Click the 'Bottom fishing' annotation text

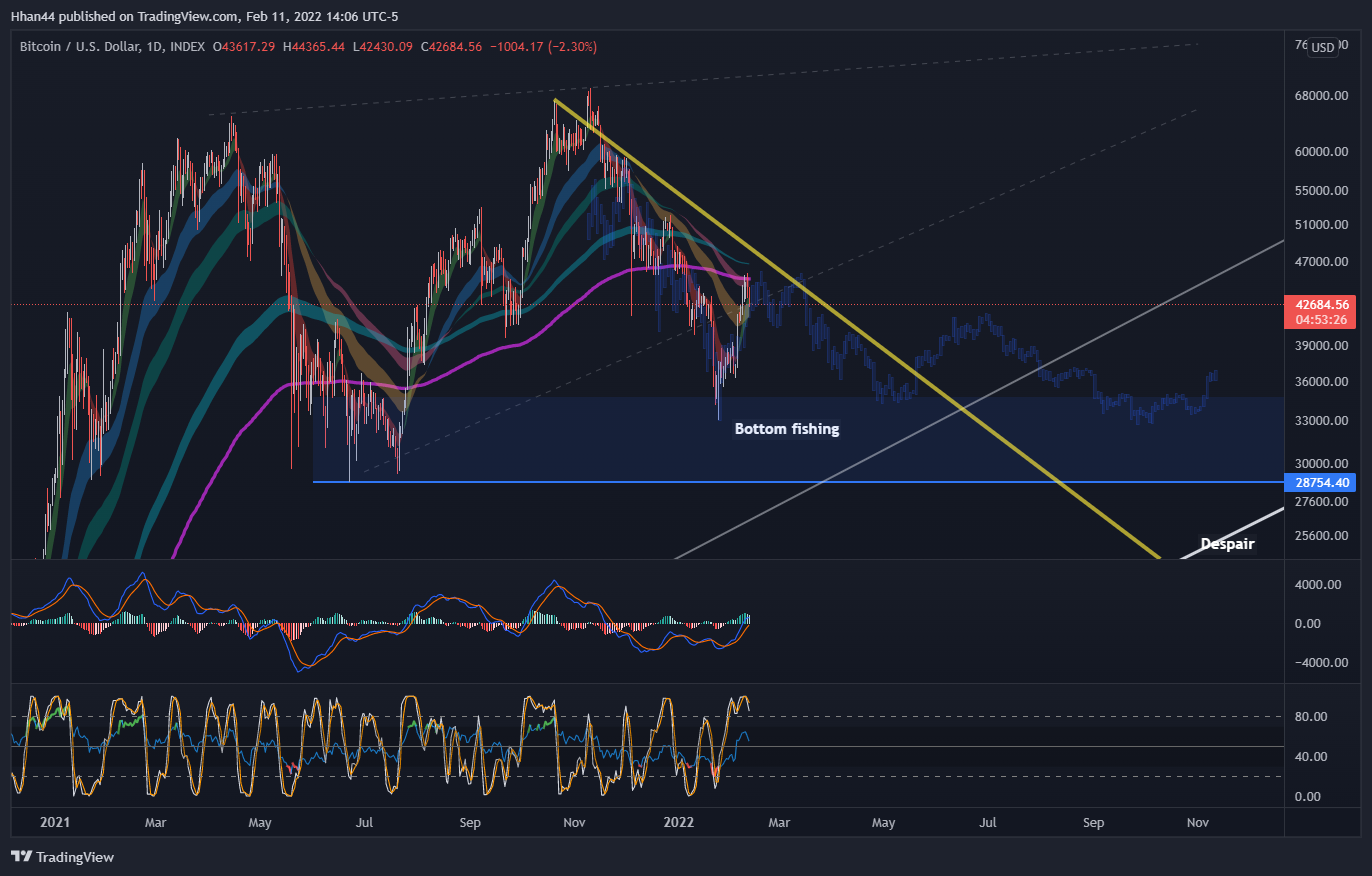click(787, 429)
